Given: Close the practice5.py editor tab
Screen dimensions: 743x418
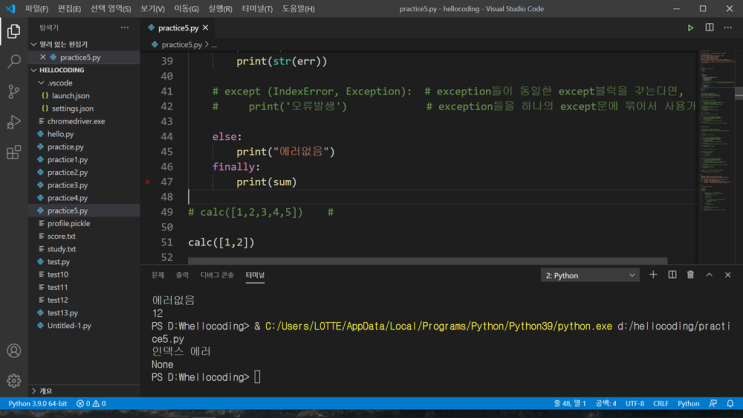Looking at the screenshot, I should [x=205, y=28].
